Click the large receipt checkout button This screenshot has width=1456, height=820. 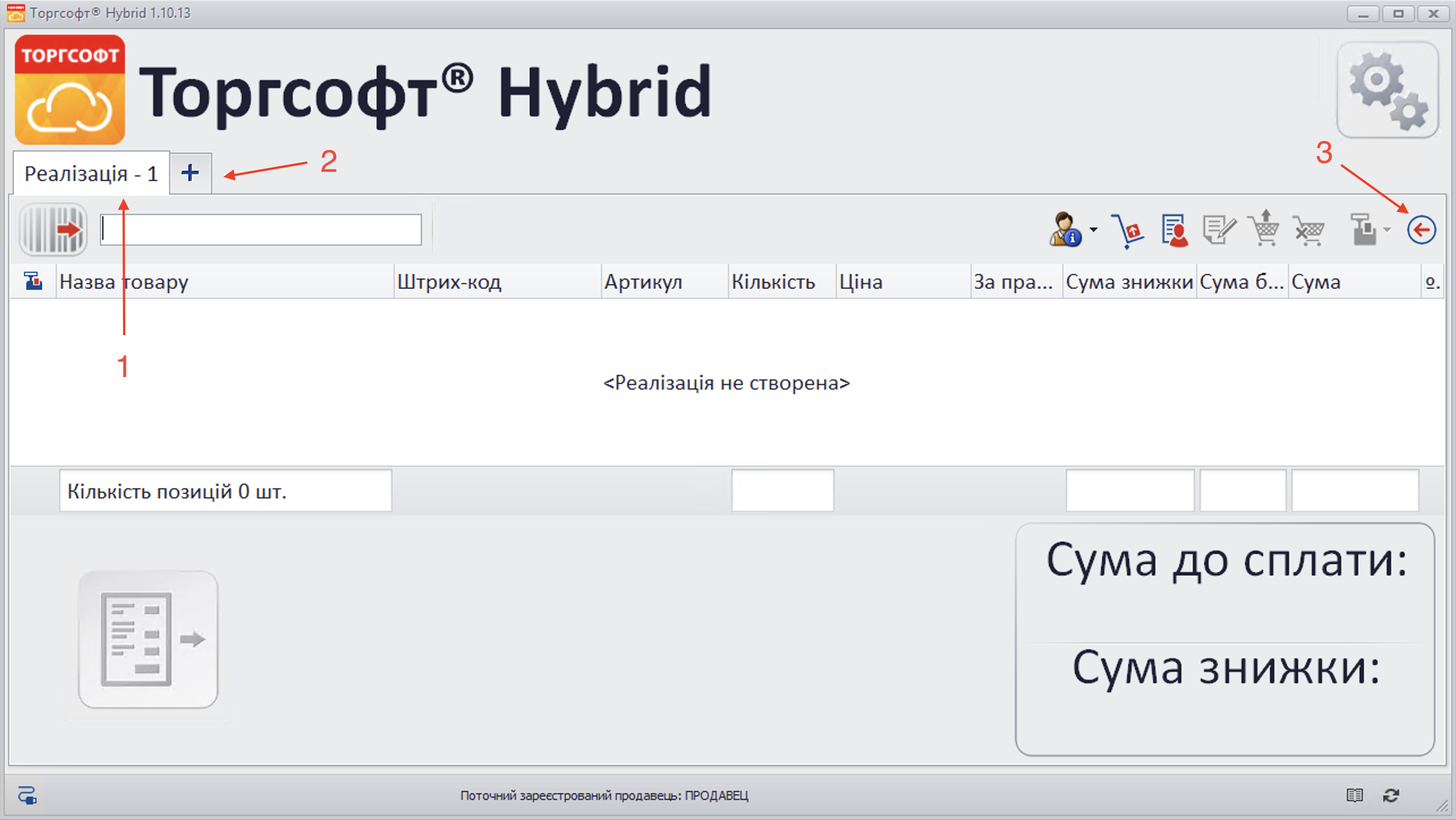point(148,639)
